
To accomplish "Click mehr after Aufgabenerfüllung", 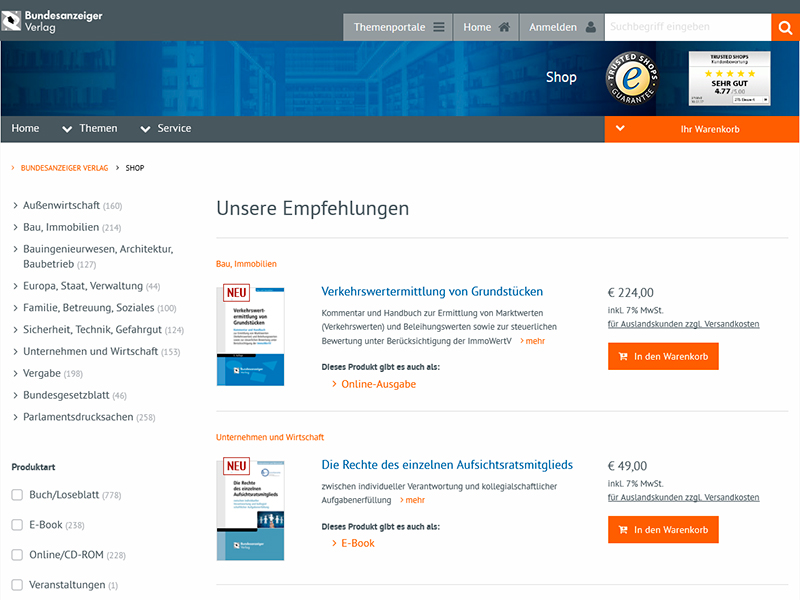I will pyautogui.click(x=413, y=501).
